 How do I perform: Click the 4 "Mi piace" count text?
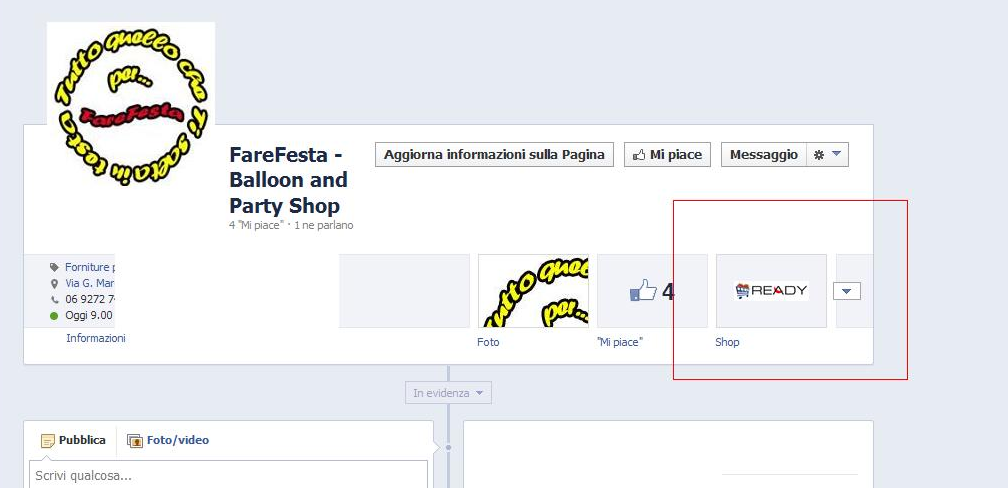tap(256, 226)
